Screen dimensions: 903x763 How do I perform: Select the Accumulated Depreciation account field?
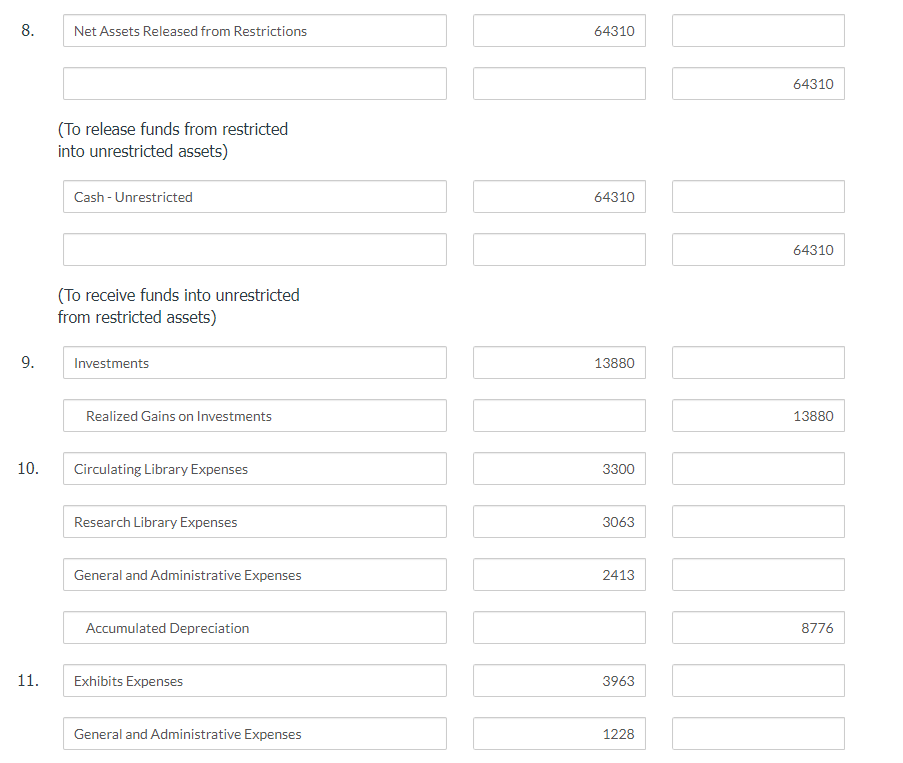point(253,627)
